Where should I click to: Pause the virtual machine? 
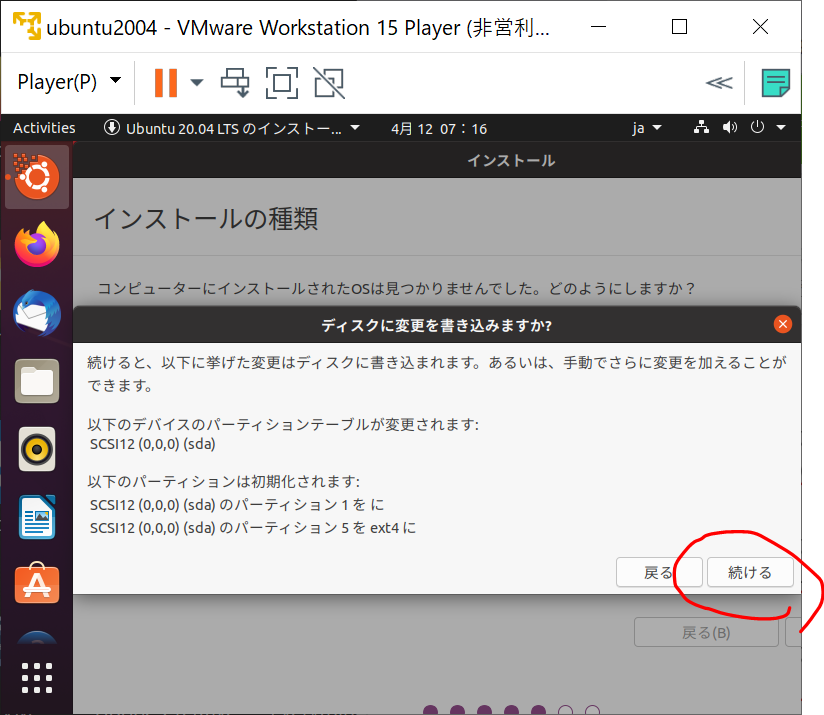[x=166, y=82]
